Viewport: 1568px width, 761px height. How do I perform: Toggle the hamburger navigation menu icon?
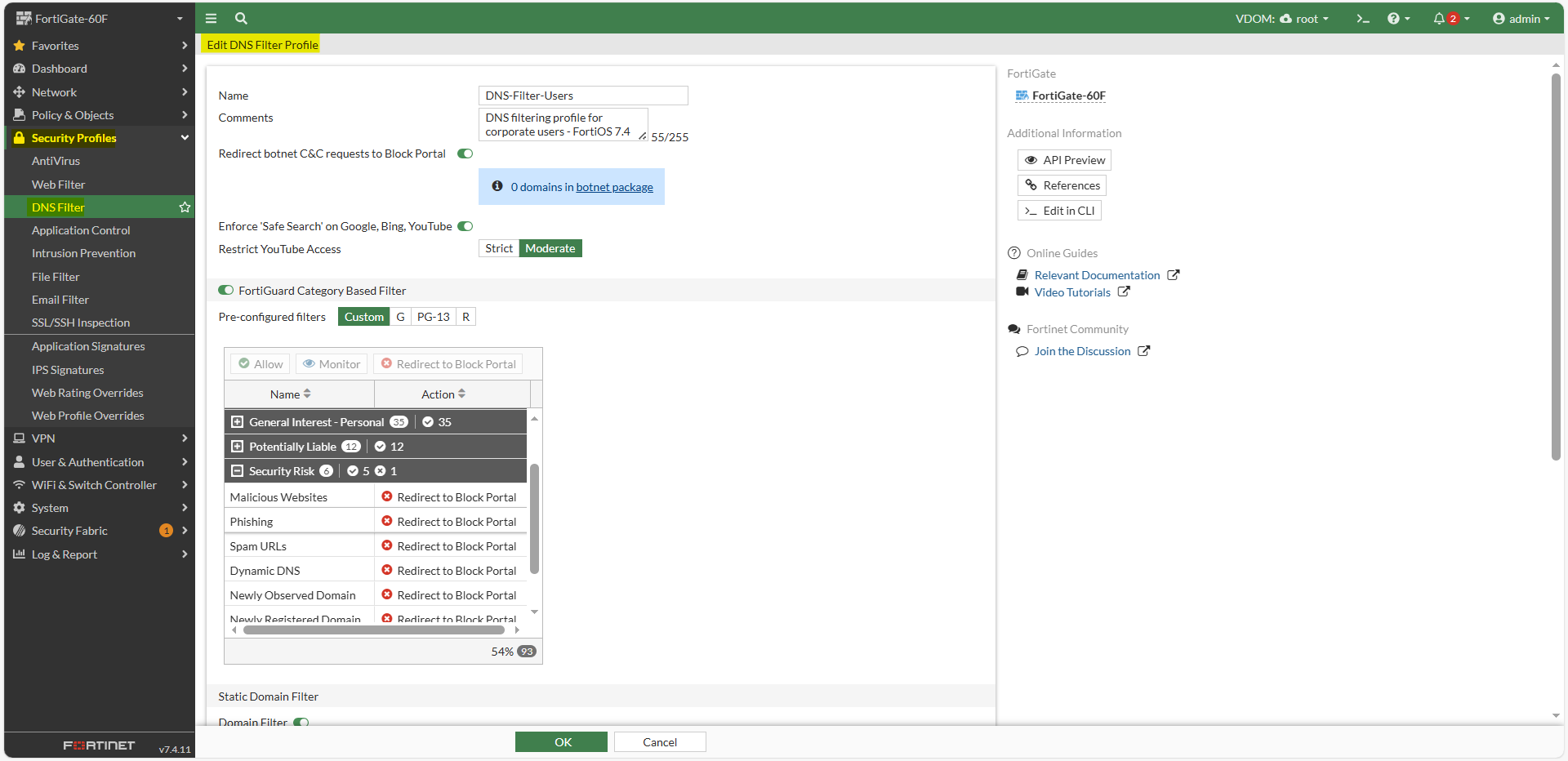pos(211,18)
